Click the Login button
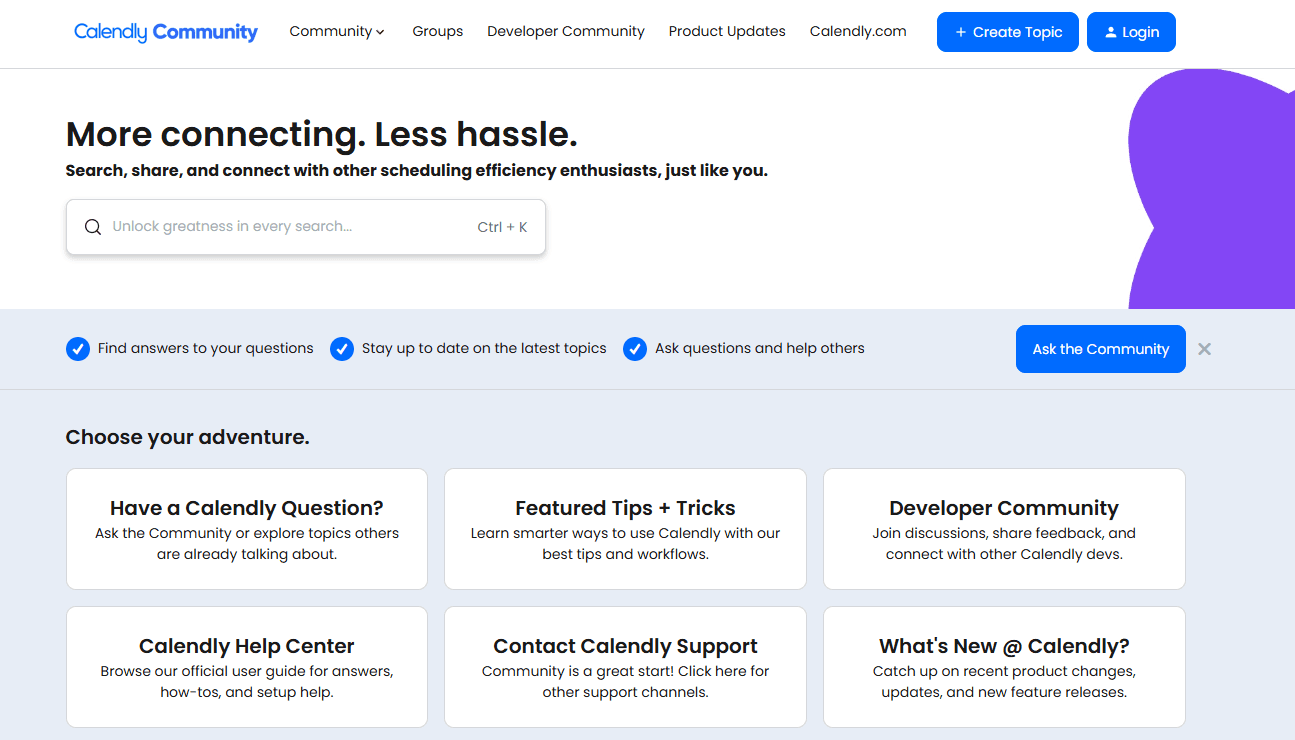 pos(1131,32)
